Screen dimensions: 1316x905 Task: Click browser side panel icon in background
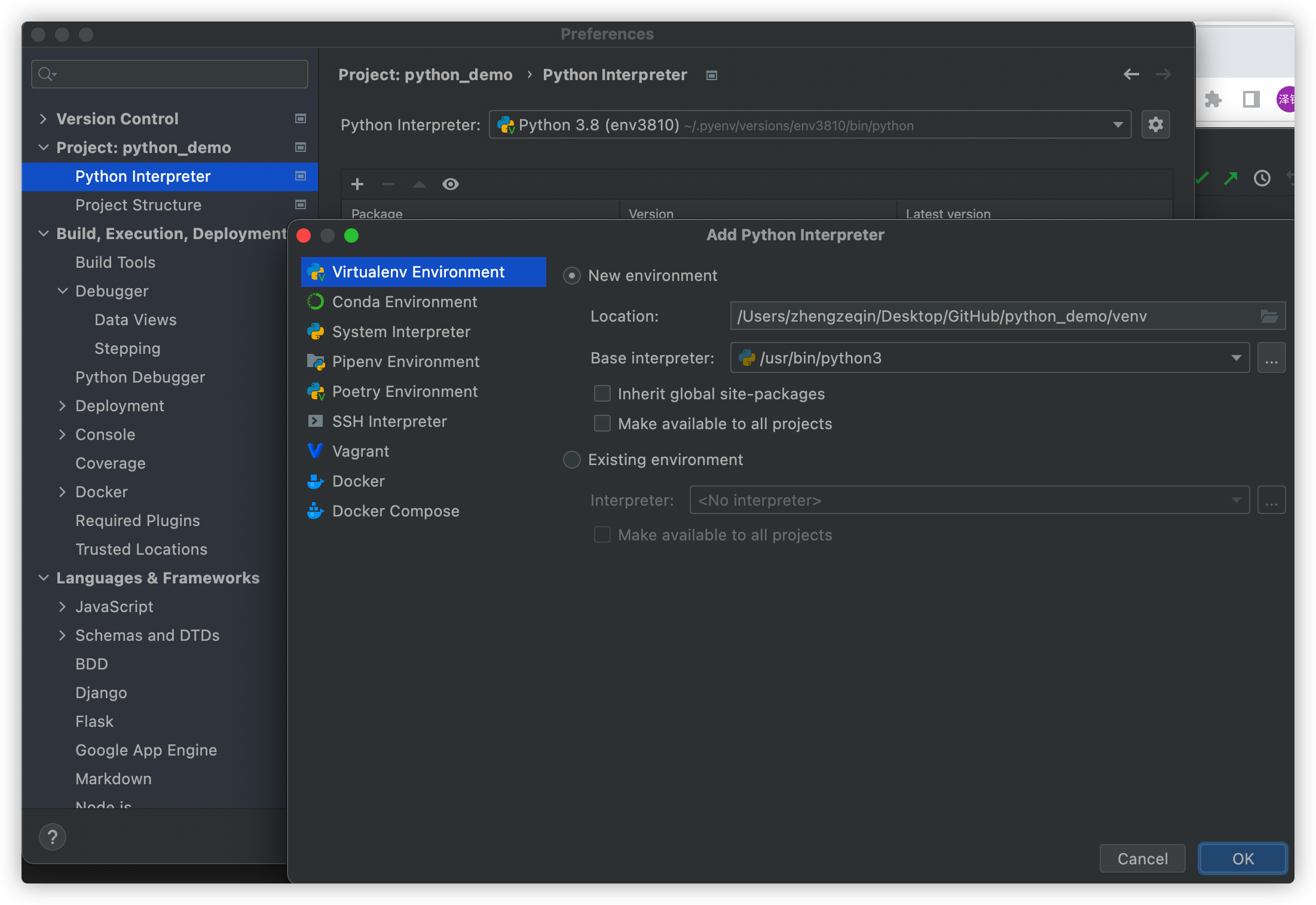coord(1251,99)
